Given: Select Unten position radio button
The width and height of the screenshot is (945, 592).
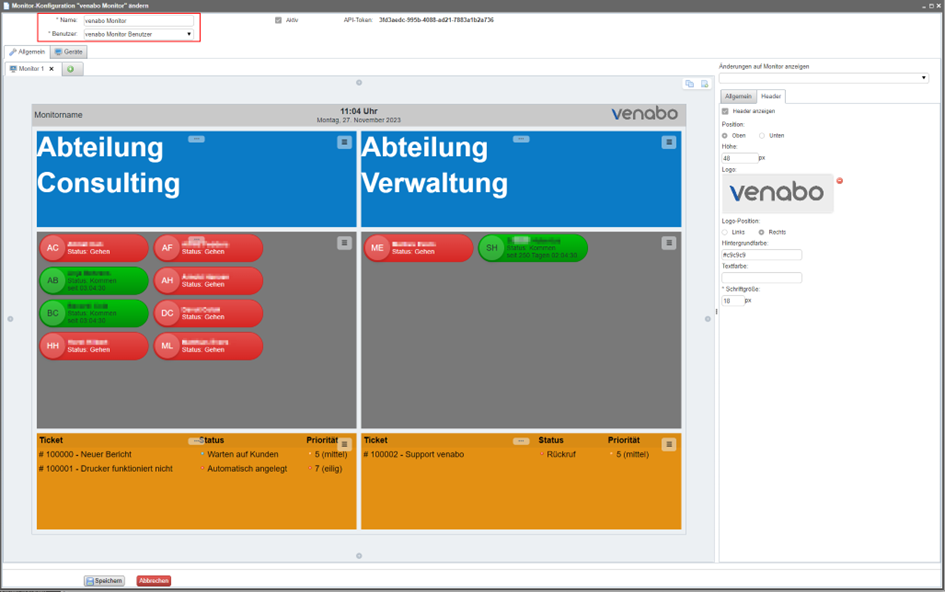Looking at the screenshot, I should point(762,135).
